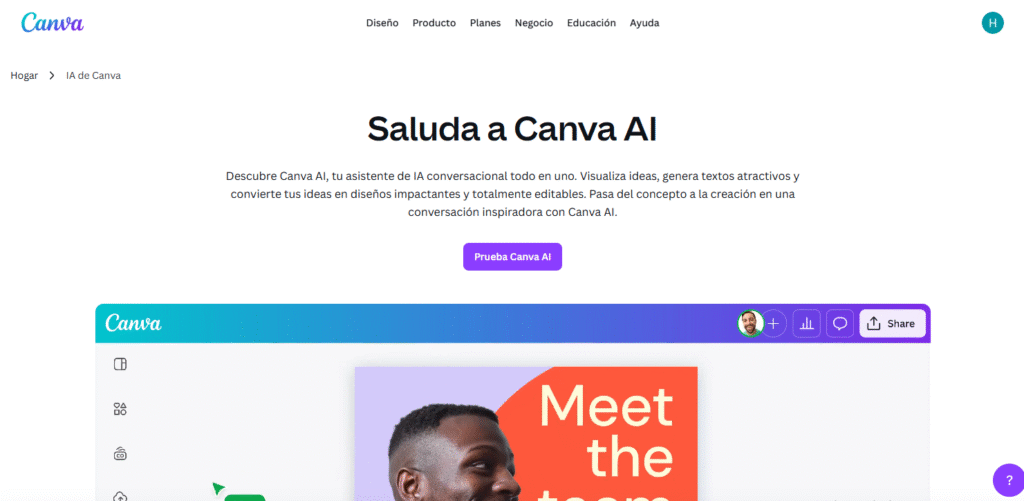Click the plus icon to add collaborator
The width and height of the screenshot is (1024, 501).
coord(773,323)
